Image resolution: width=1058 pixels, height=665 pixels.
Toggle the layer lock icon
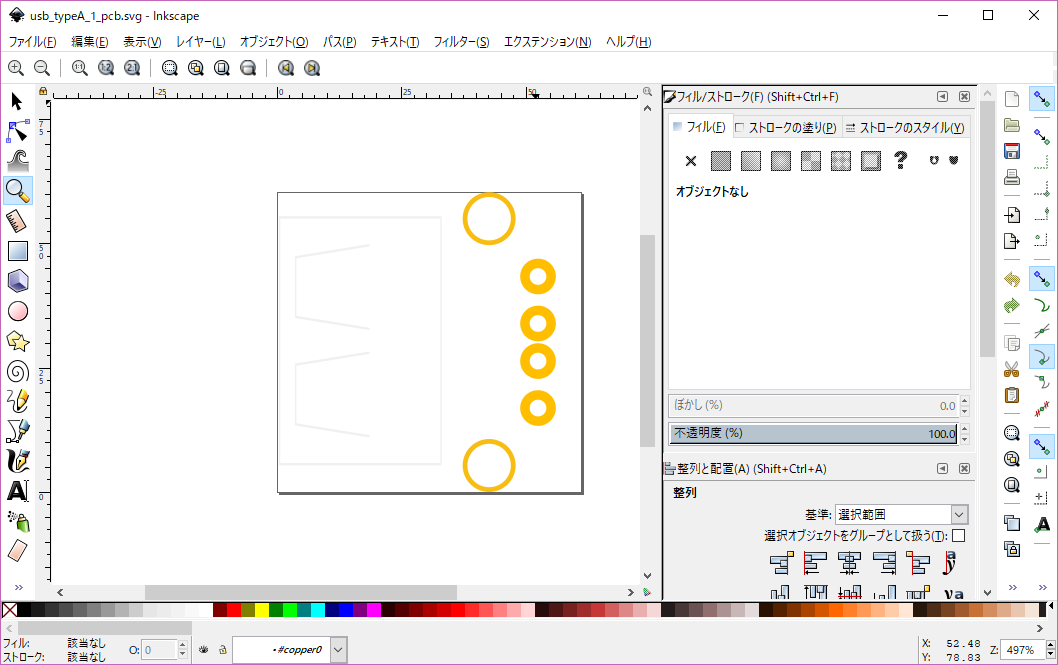[x=221, y=650]
